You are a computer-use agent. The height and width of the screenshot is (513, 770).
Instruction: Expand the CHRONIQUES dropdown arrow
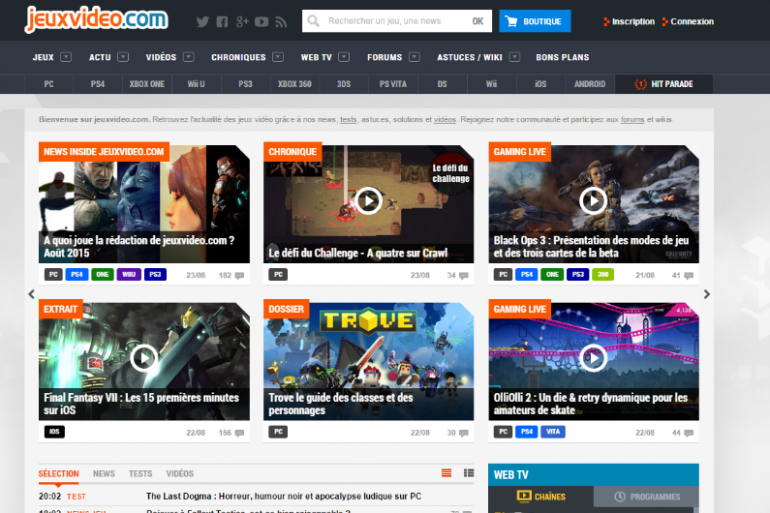(x=278, y=57)
